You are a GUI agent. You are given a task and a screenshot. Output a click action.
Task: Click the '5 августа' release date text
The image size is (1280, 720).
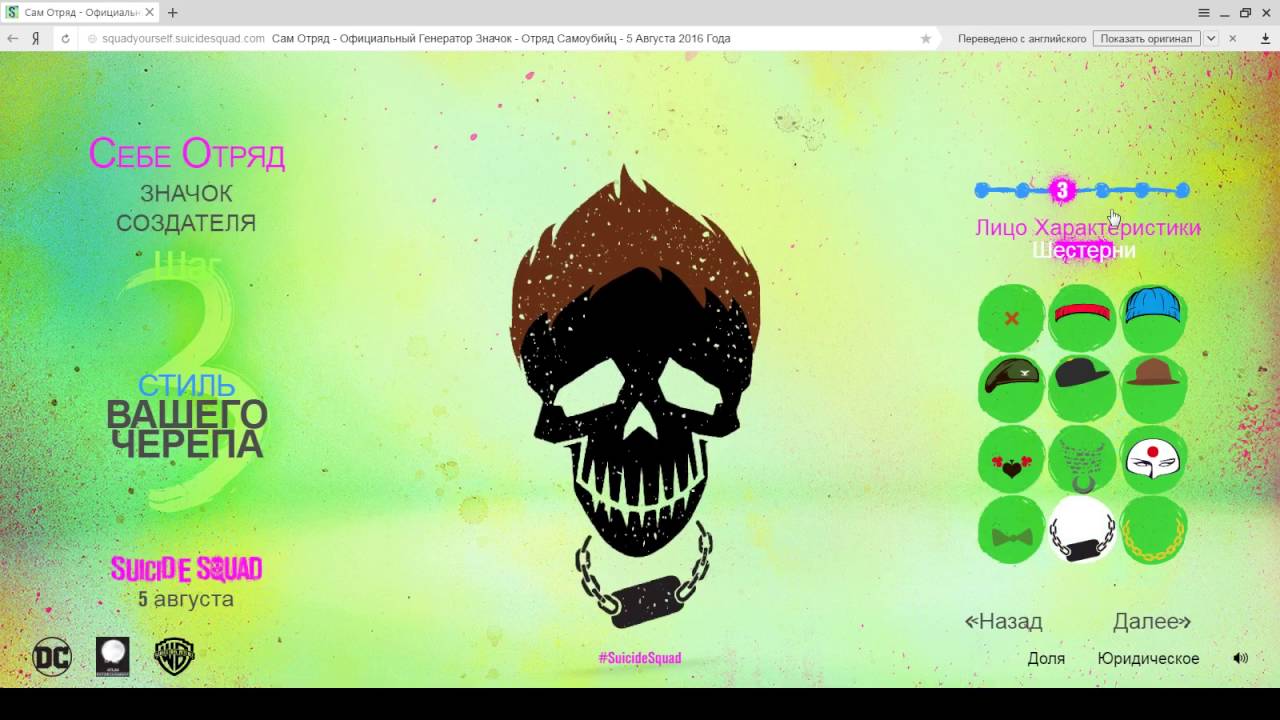186,599
